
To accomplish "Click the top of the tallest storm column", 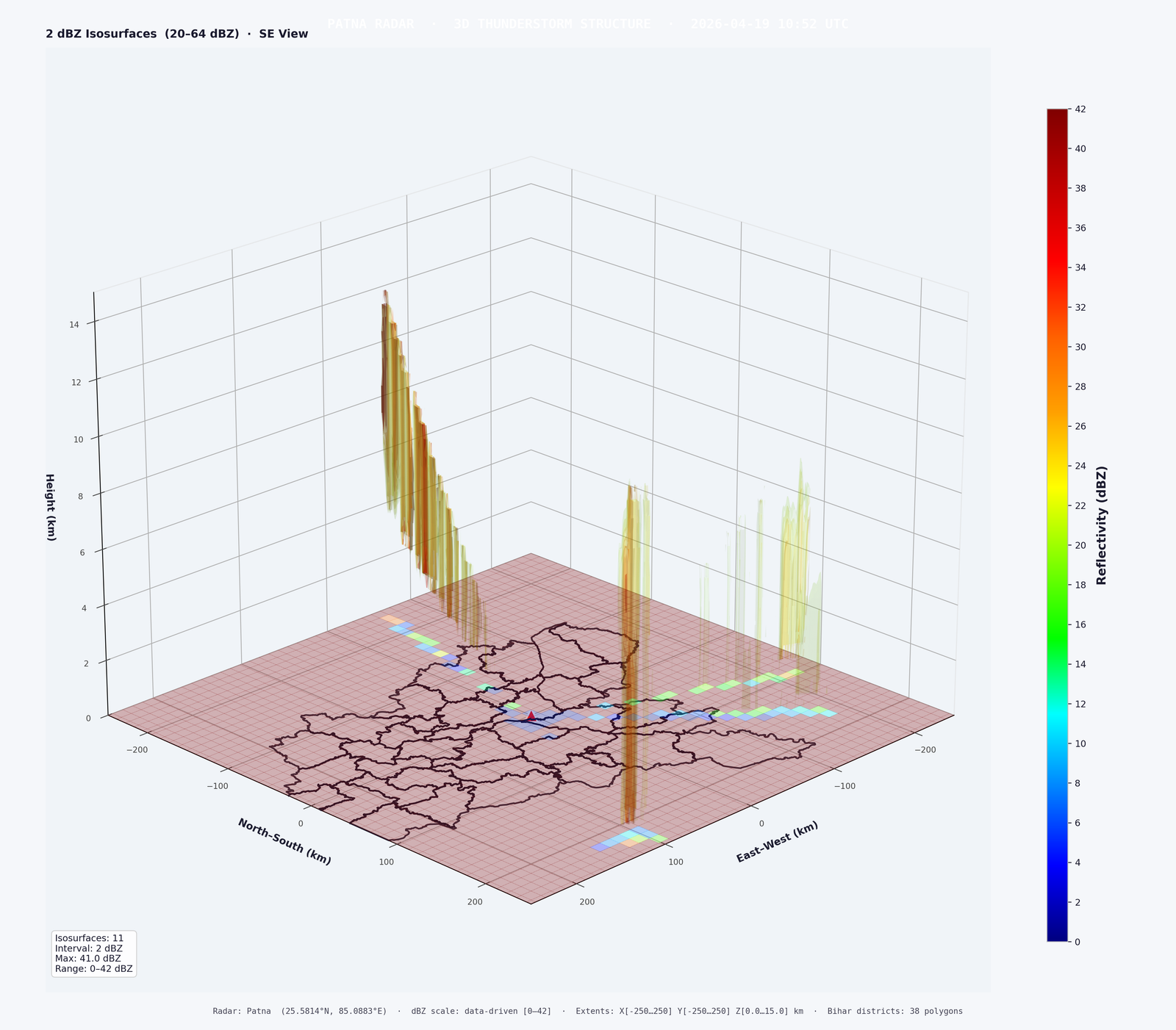I will (384, 294).
